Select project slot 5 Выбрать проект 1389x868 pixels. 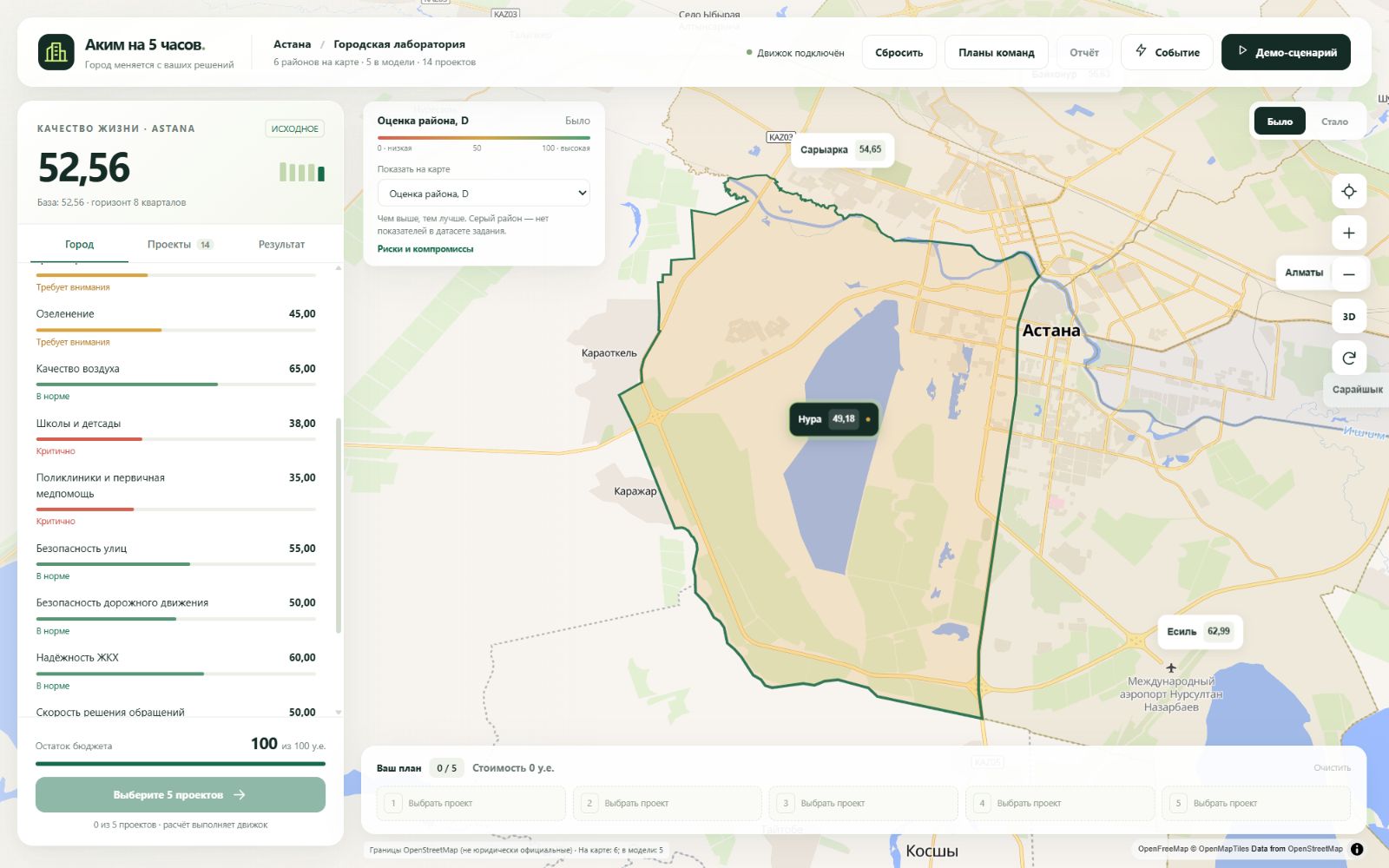[1256, 803]
